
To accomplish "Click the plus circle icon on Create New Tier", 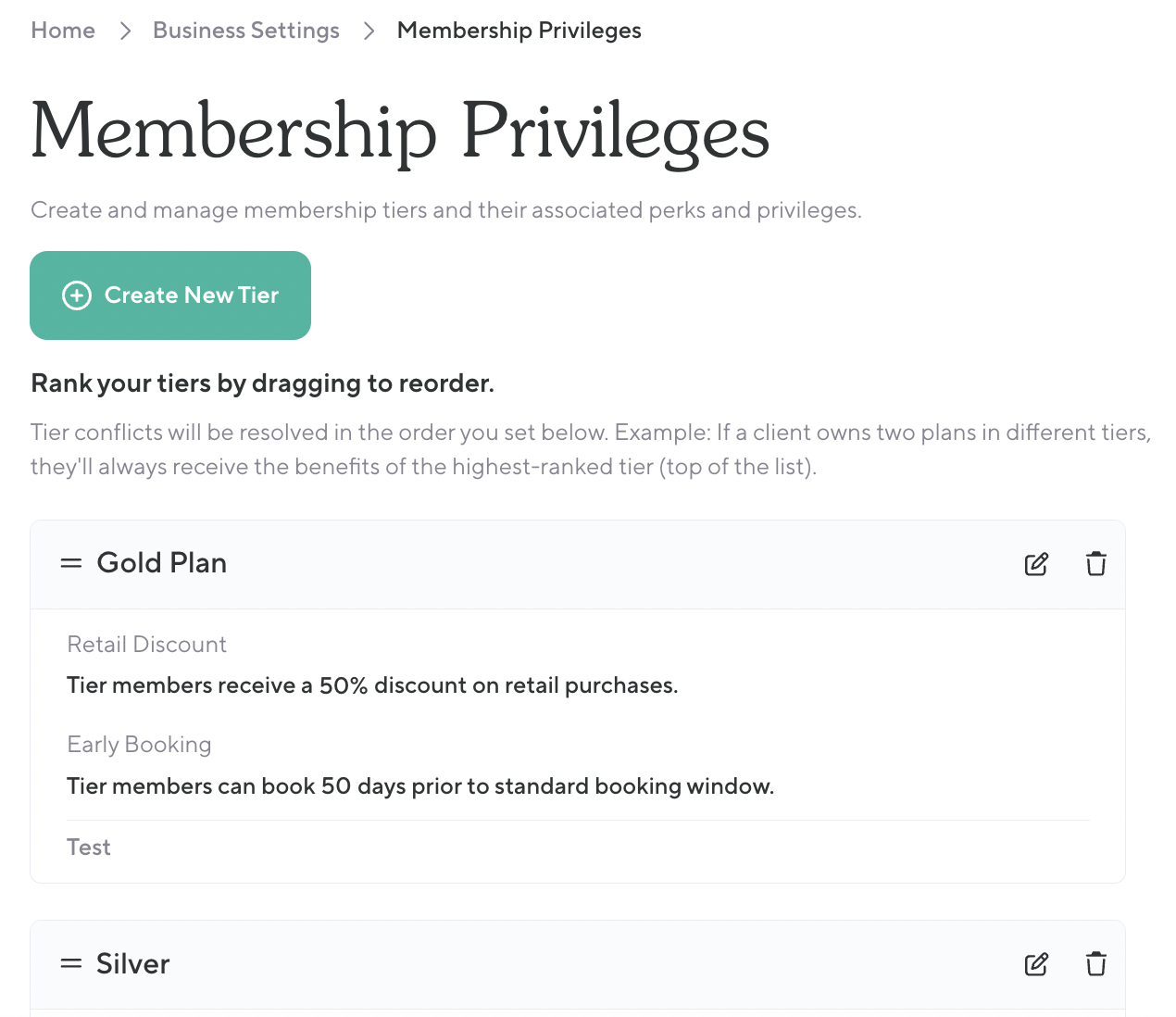I will (77, 295).
